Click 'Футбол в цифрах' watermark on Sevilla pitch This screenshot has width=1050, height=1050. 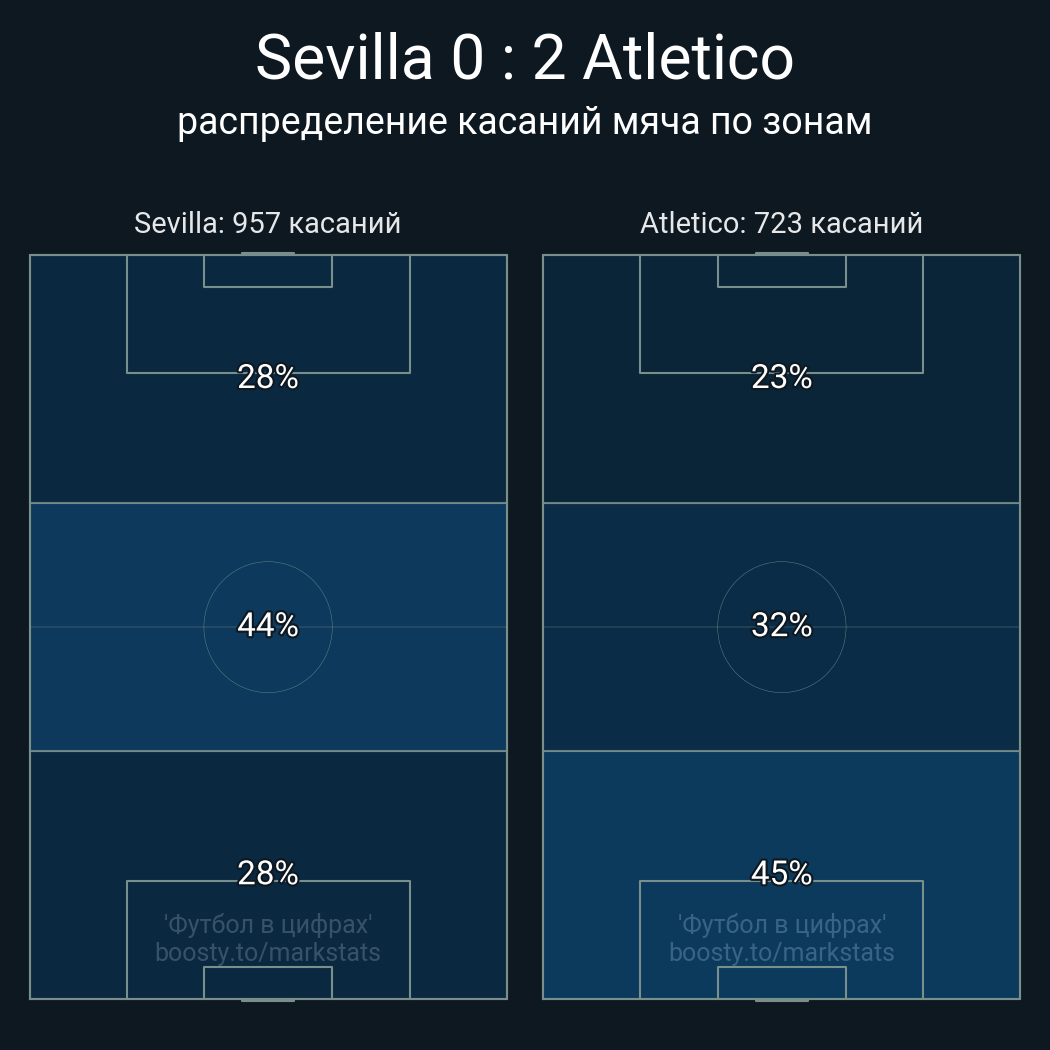tap(267, 924)
